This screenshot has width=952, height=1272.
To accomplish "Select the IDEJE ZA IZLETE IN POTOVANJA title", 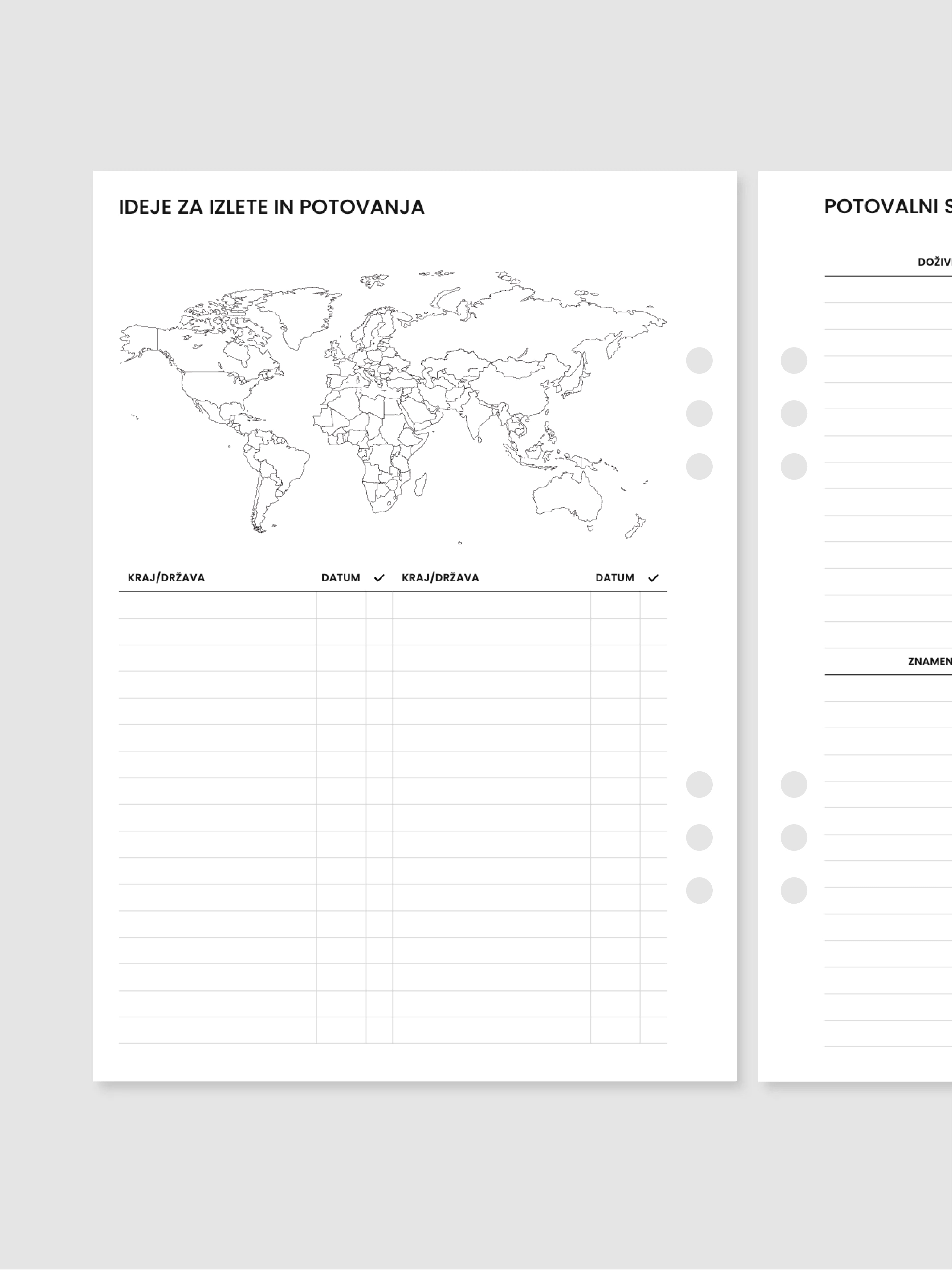I will (x=271, y=208).
